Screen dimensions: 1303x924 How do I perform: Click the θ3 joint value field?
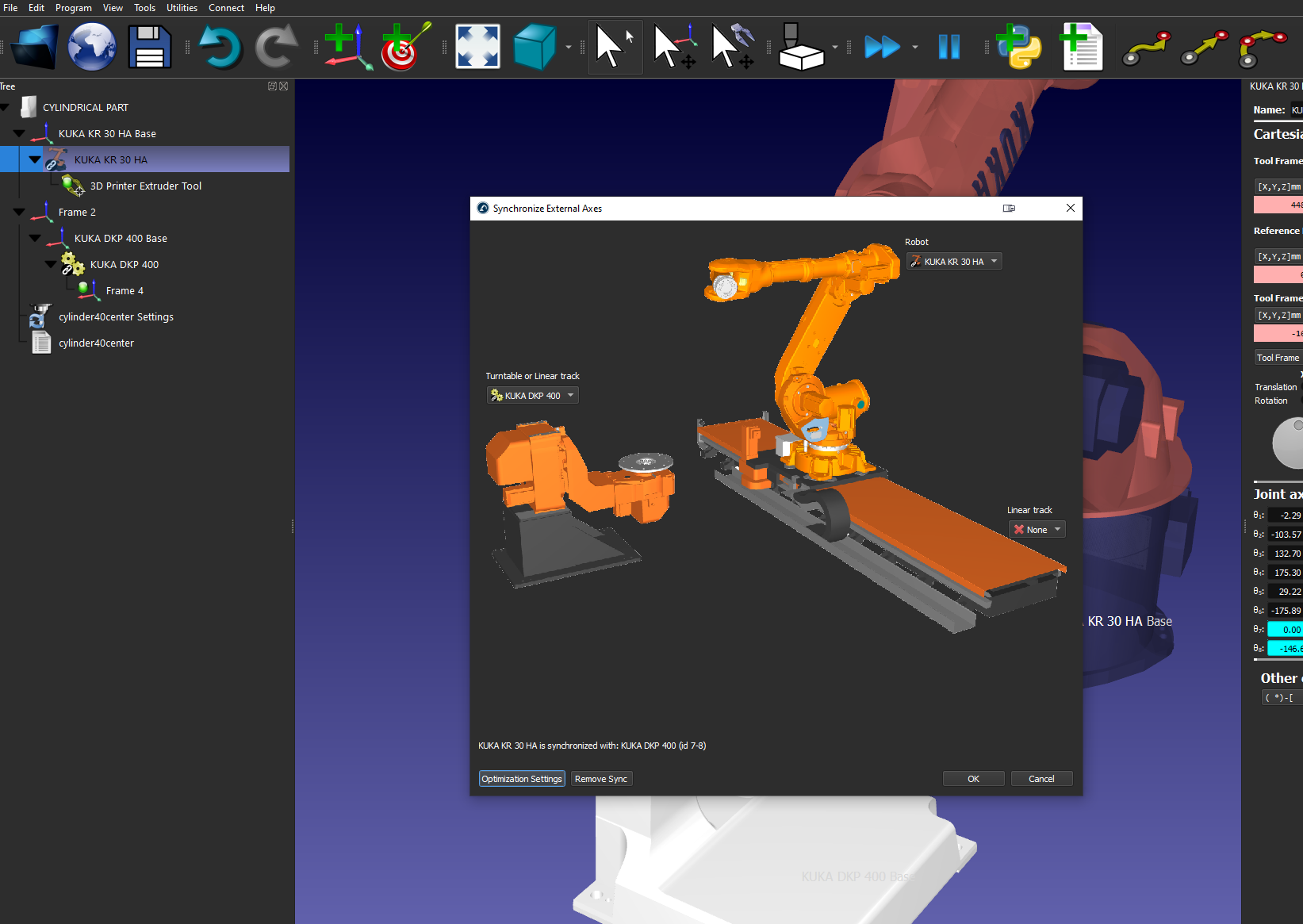click(x=1286, y=554)
